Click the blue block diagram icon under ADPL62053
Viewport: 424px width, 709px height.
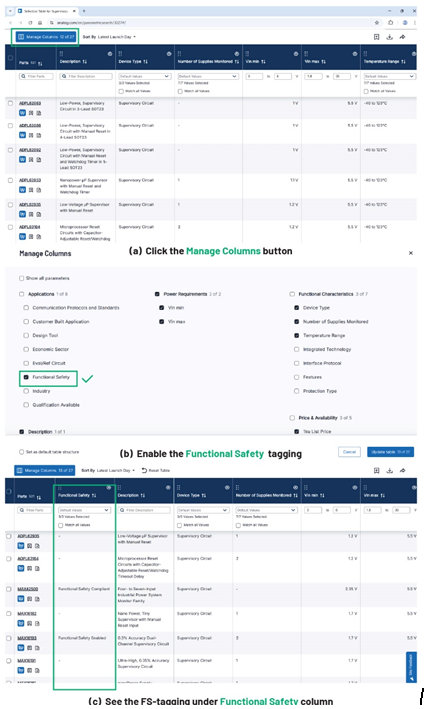22,113
